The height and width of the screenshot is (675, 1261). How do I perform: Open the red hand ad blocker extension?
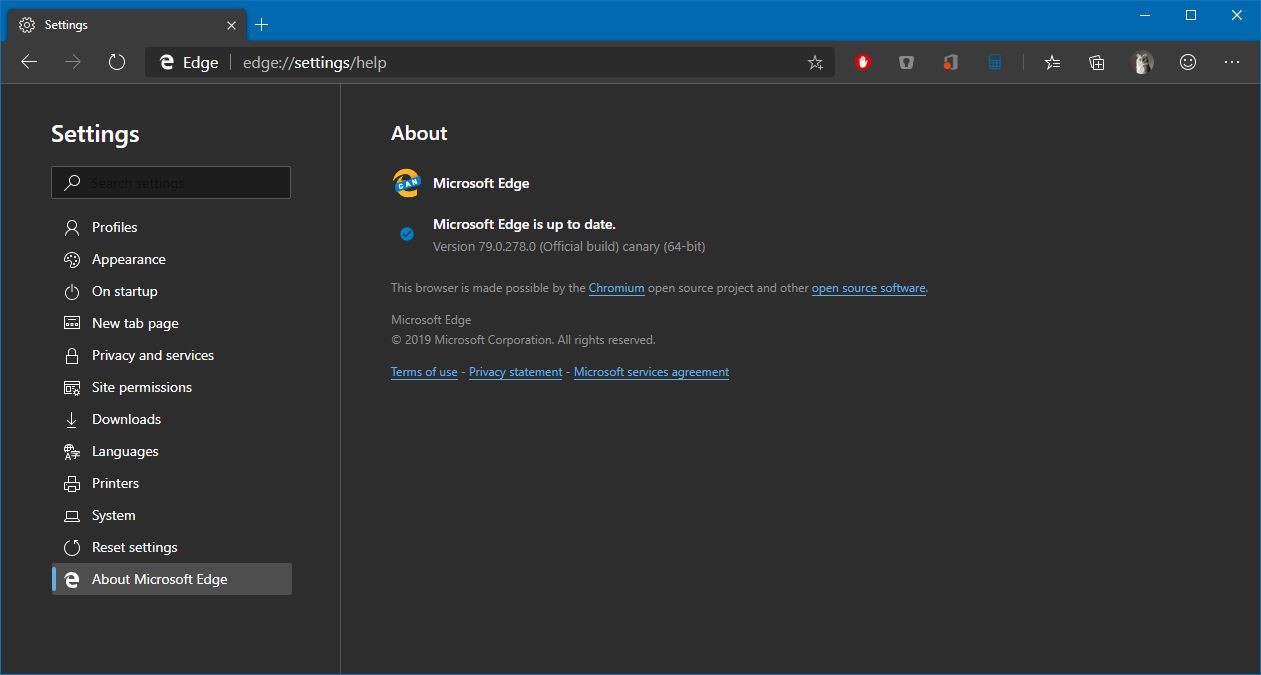point(863,62)
